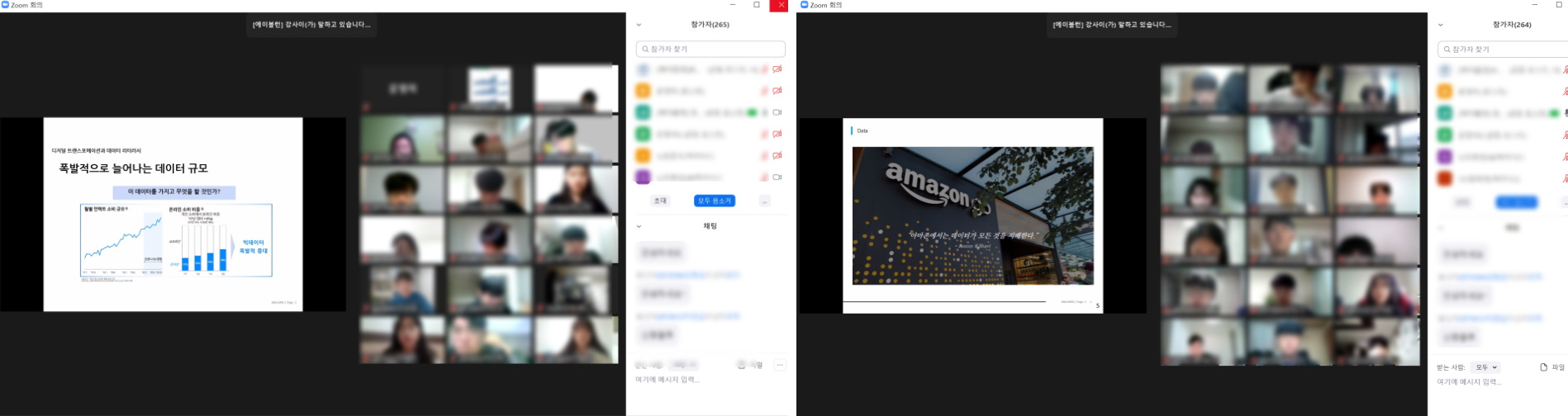Click the shared slide titled 폭발적으로 늘어나는 데이터 규모
Viewport: 1568px width, 416px height.
pyautogui.click(x=173, y=215)
